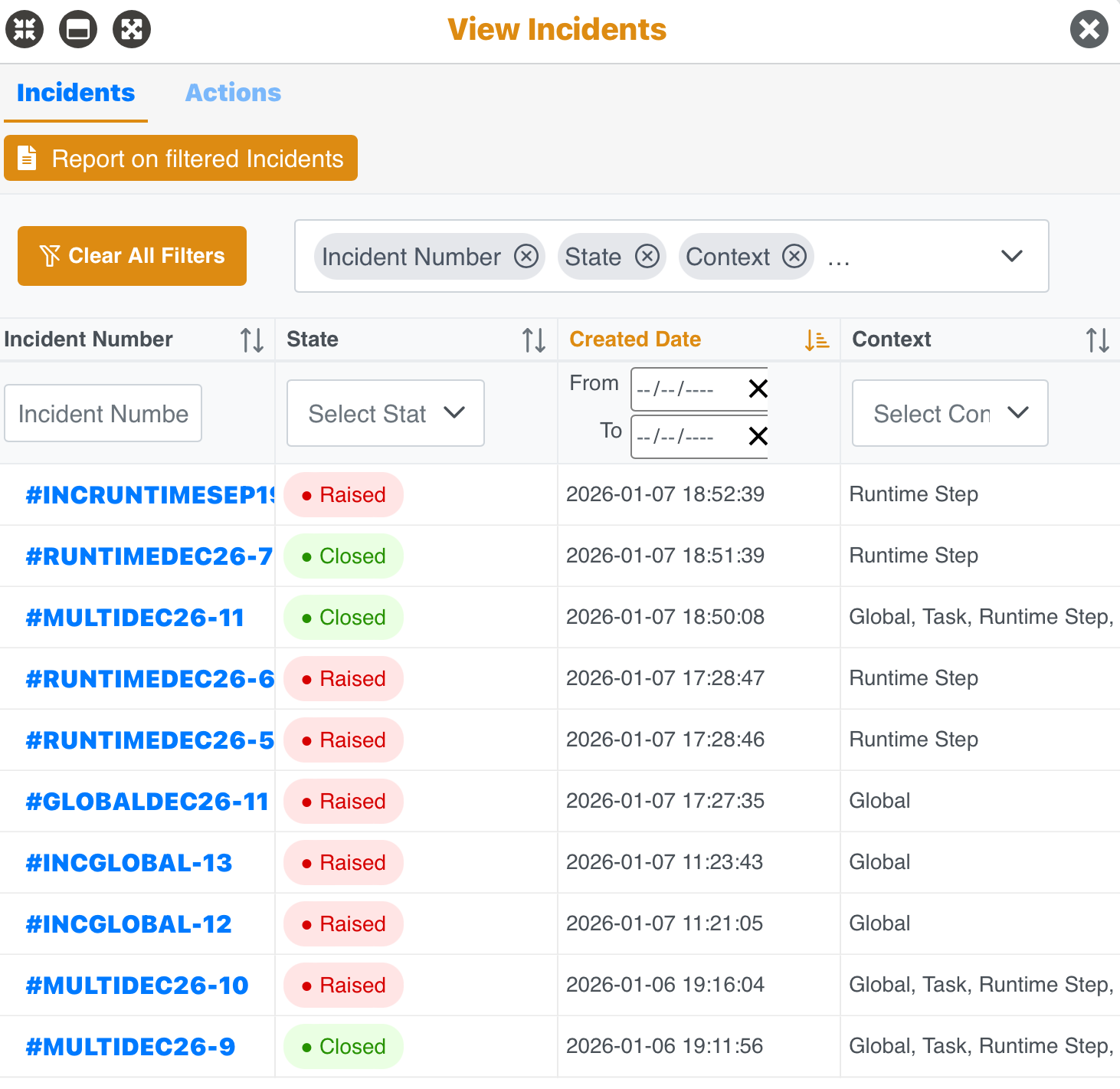Toggle Created Date sort order

[817, 339]
